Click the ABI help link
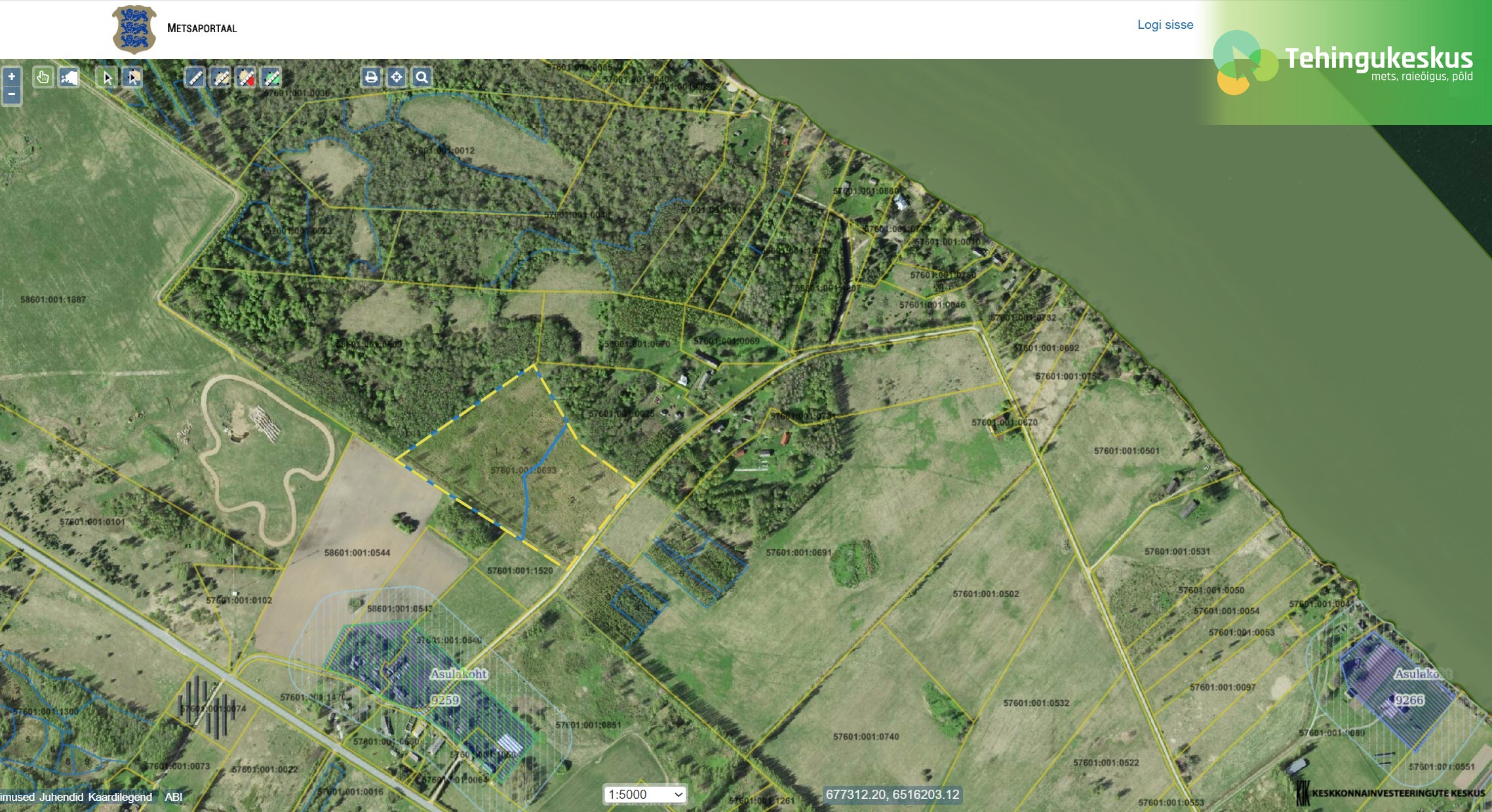 pos(174,797)
